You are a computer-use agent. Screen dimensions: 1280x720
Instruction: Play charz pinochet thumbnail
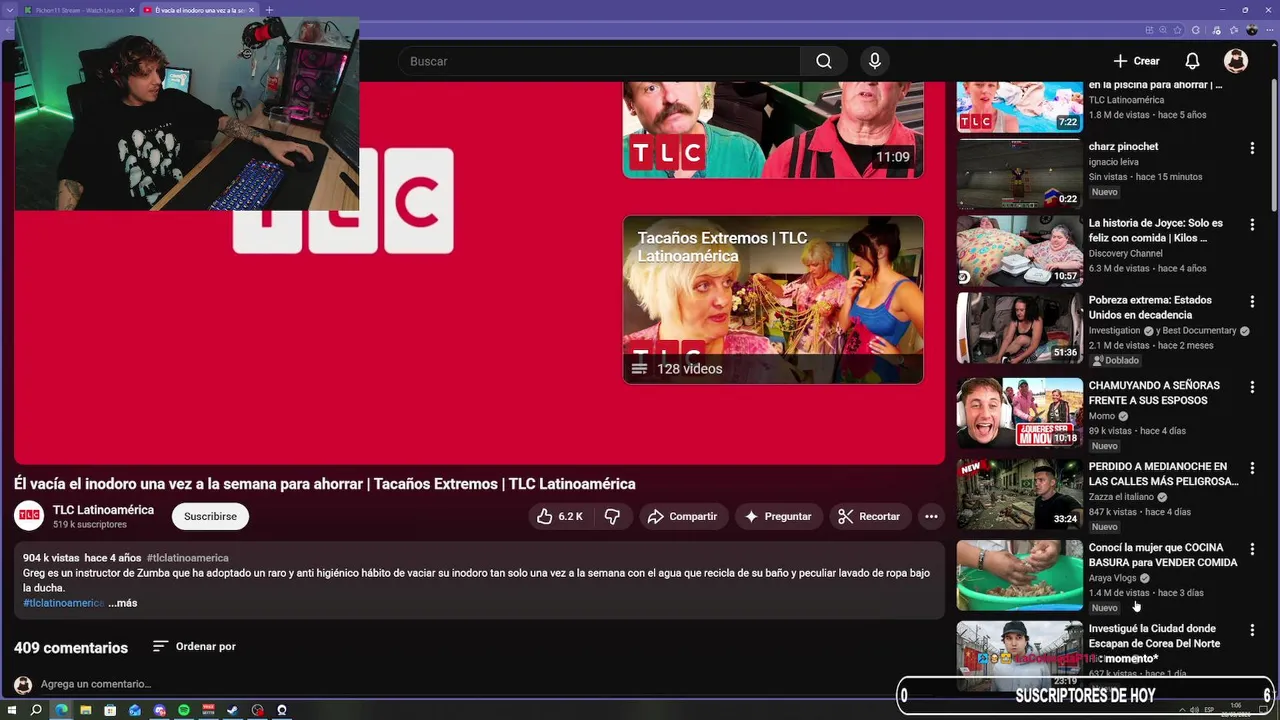(x=1019, y=173)
